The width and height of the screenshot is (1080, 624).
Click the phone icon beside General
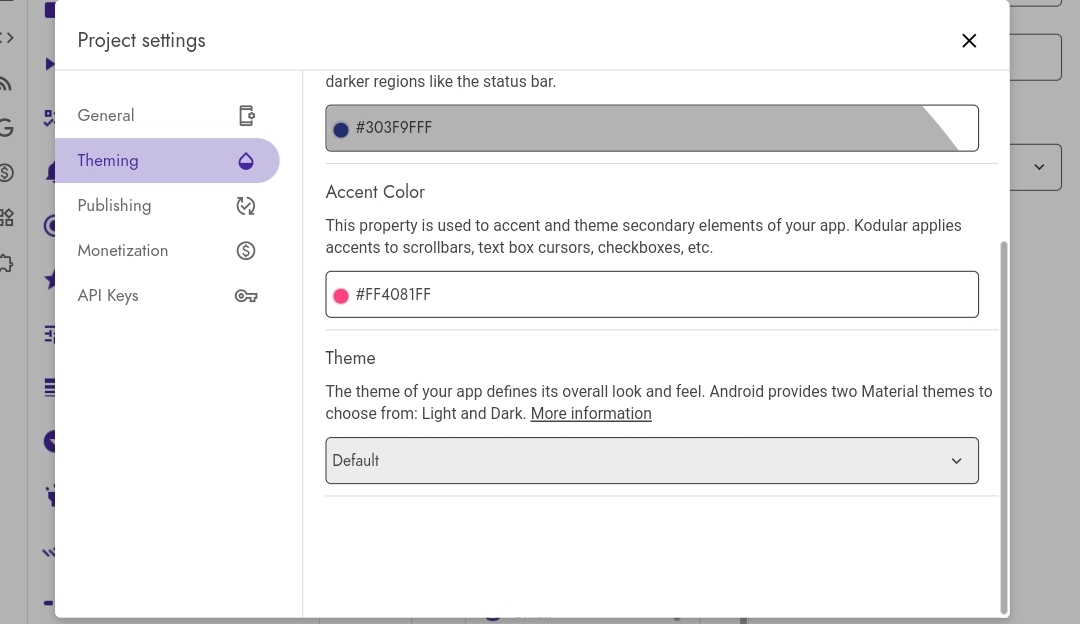coord(247,116)
